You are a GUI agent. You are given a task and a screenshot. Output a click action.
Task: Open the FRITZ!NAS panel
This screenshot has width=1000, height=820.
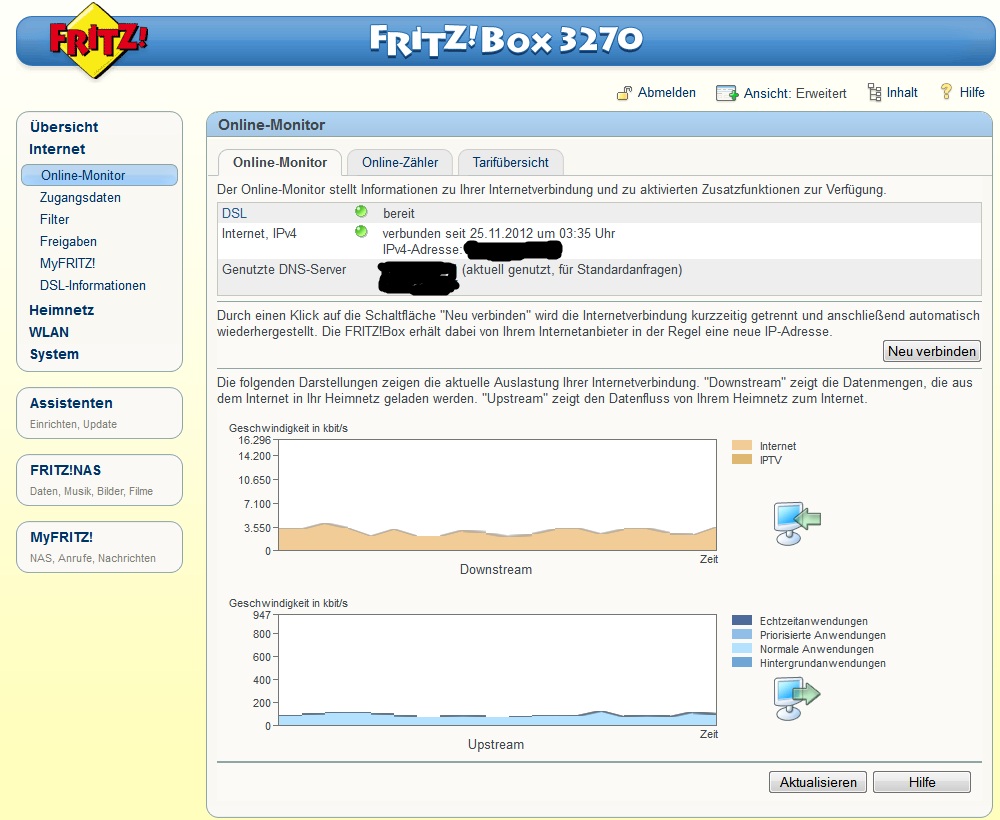point(99,480)
